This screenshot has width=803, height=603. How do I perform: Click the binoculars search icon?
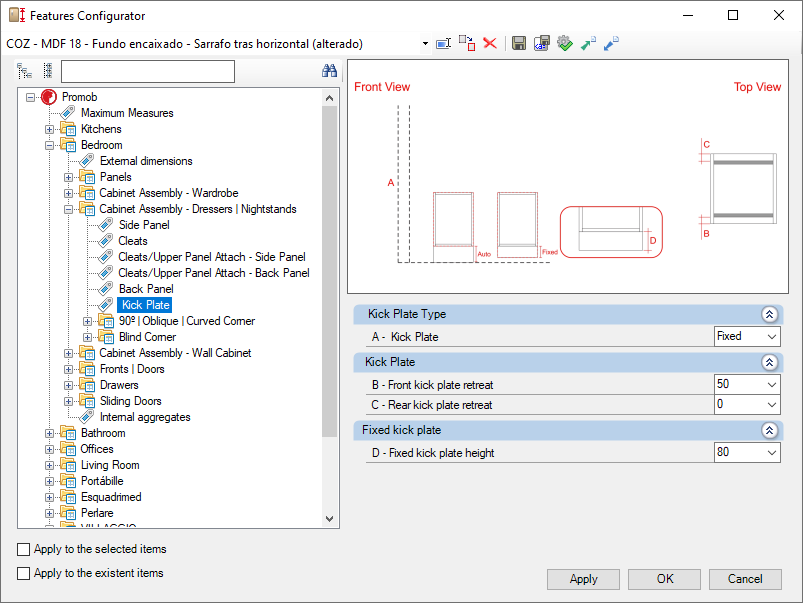point(329,71)
